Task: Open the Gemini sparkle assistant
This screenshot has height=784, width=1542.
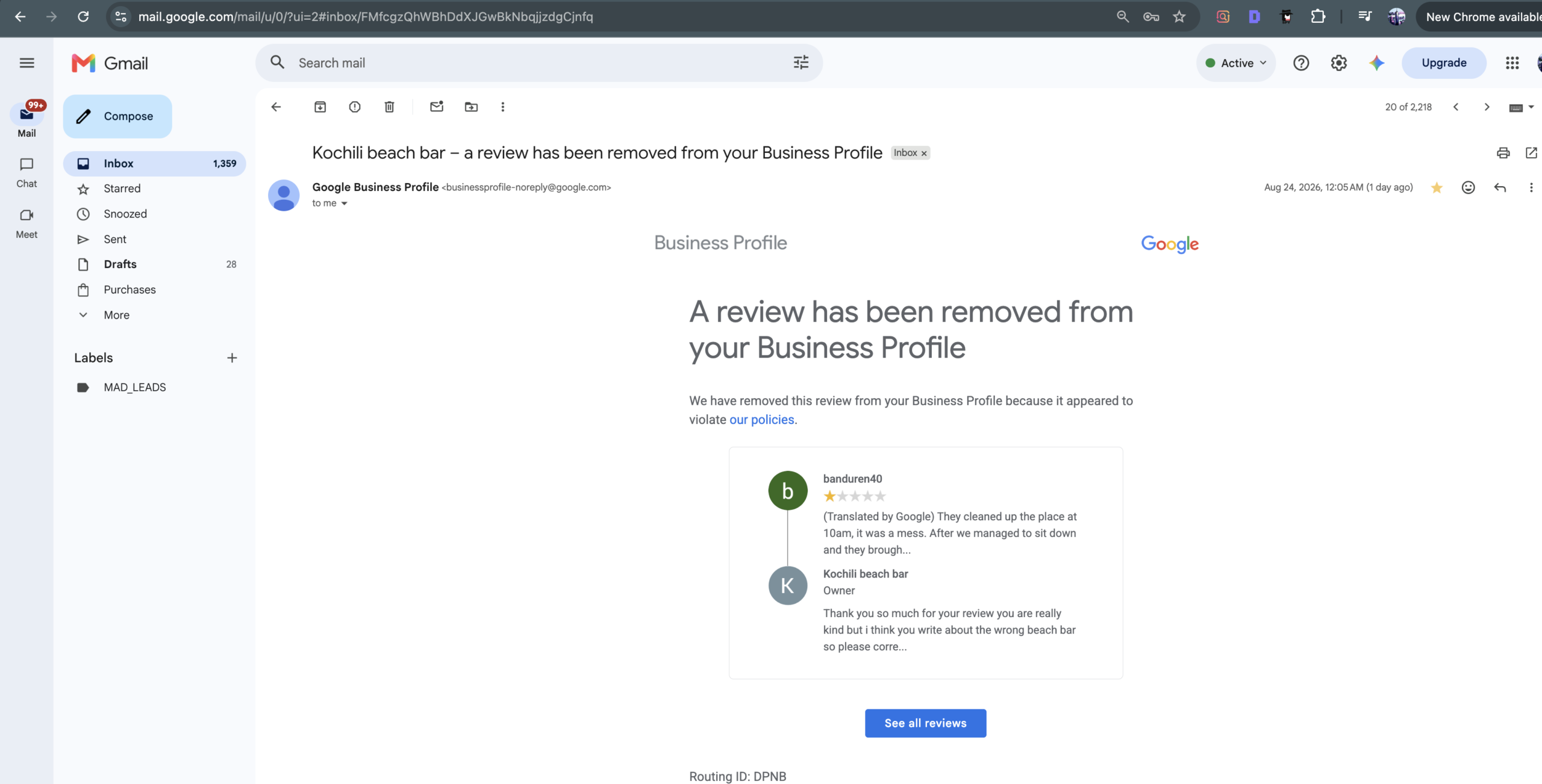Action: pyautogui.click(x=1376, y=63)
